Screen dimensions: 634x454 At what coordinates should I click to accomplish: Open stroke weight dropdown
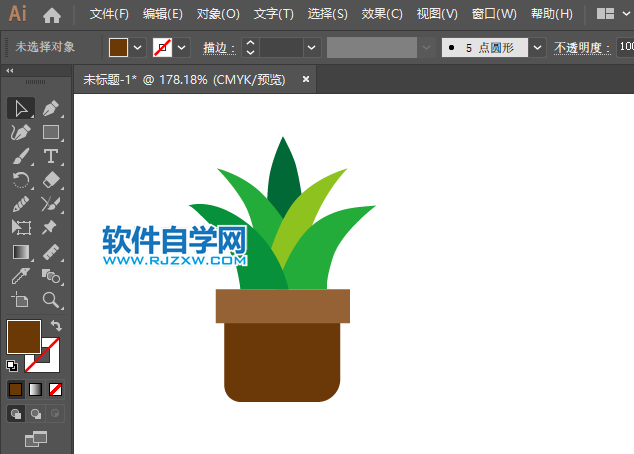pos(311,48)
